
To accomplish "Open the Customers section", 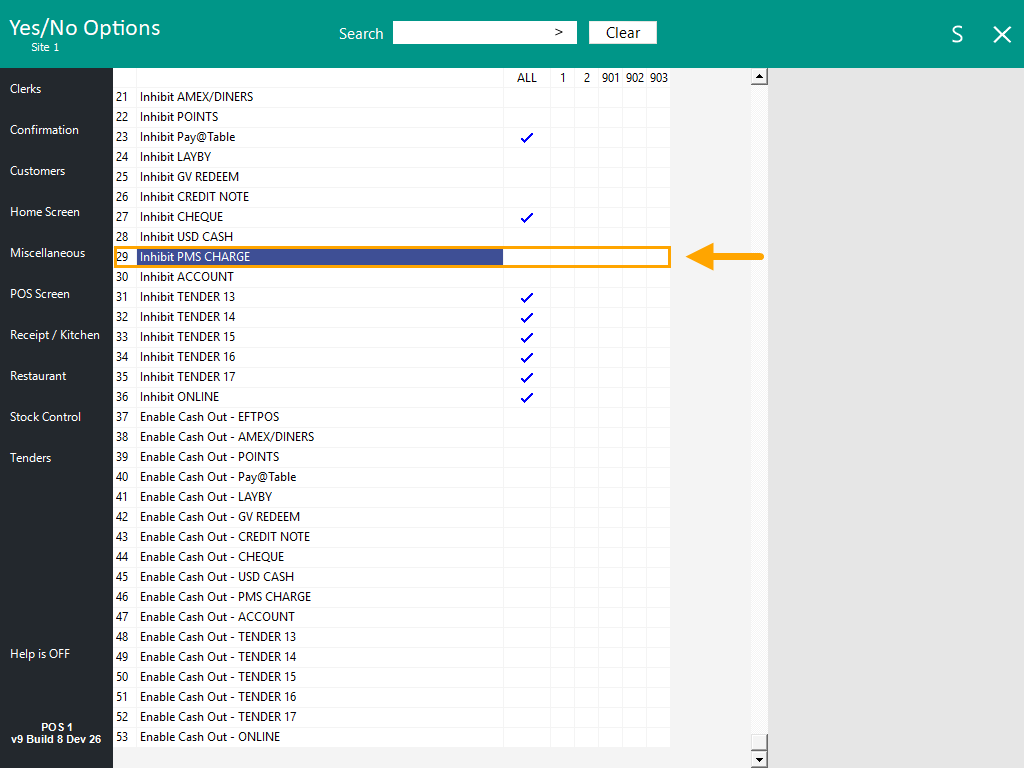I will (37, 171).
